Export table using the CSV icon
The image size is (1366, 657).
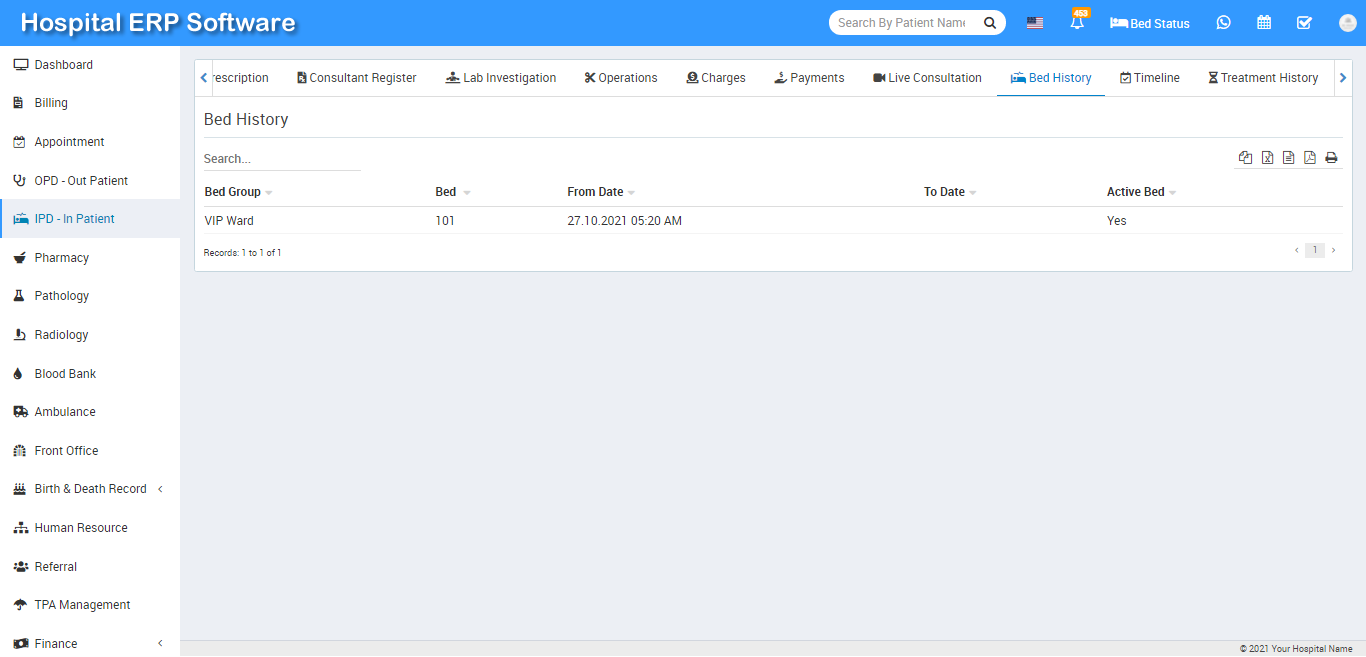[1288, 158]
